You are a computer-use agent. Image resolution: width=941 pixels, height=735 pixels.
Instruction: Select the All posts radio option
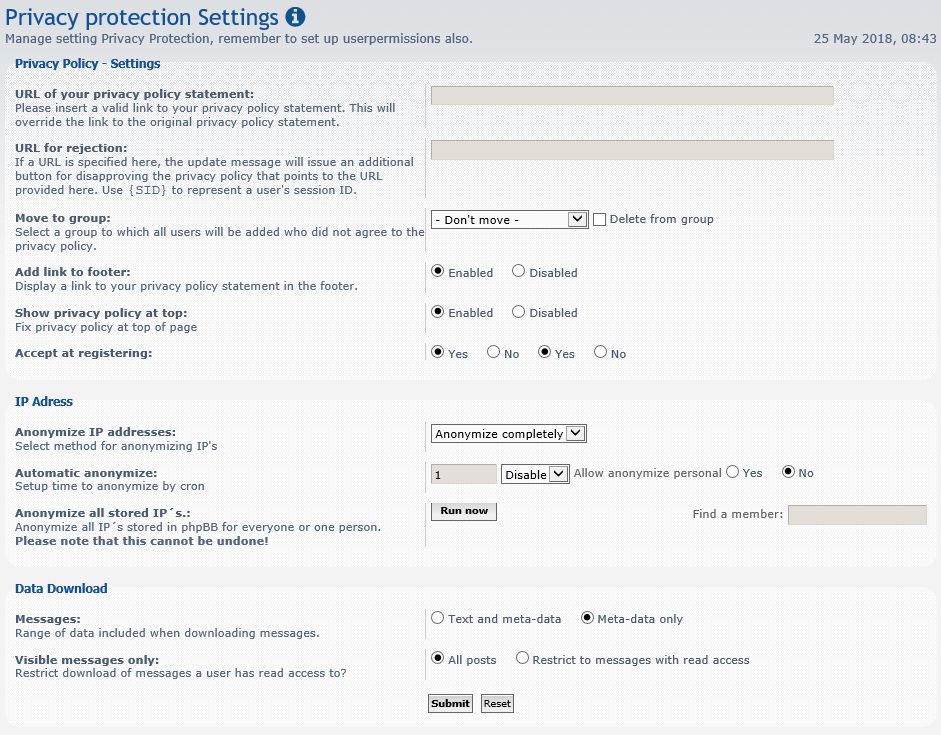[x=437, y=658]
